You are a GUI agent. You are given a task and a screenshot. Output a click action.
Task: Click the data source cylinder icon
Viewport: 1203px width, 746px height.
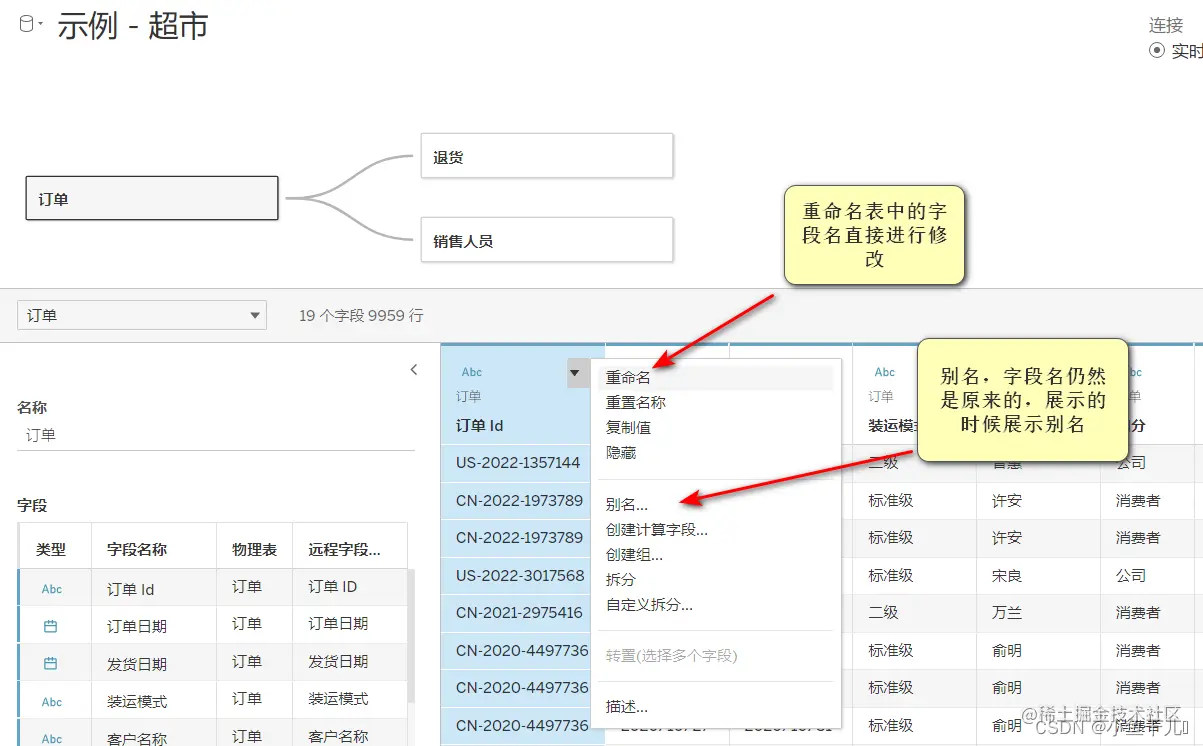pos(27,24)
